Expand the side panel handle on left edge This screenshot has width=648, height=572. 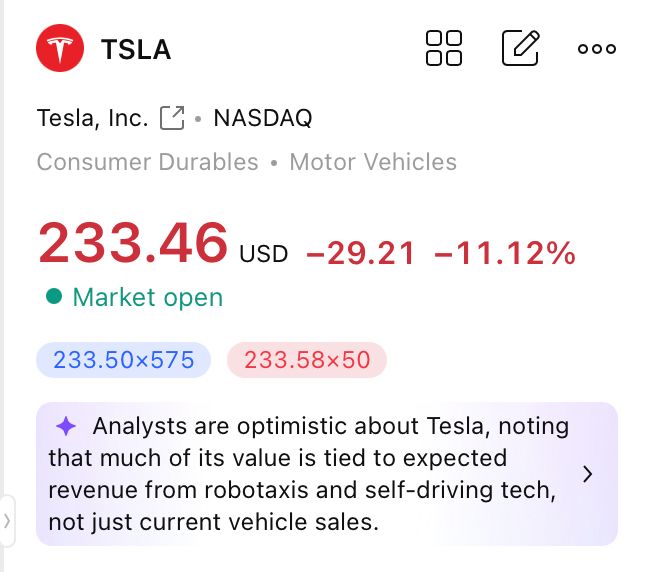7,519
